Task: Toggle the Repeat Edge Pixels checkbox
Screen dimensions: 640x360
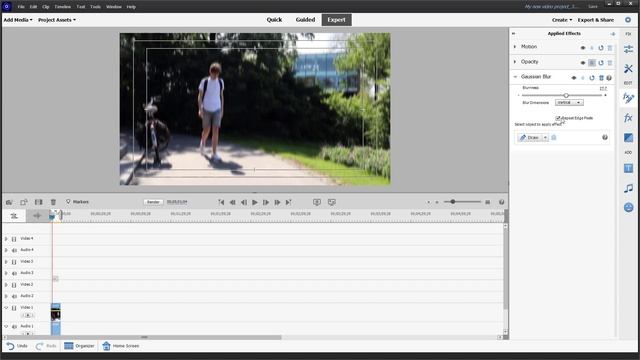Action: pyautogui.click(x=558, y=118)
